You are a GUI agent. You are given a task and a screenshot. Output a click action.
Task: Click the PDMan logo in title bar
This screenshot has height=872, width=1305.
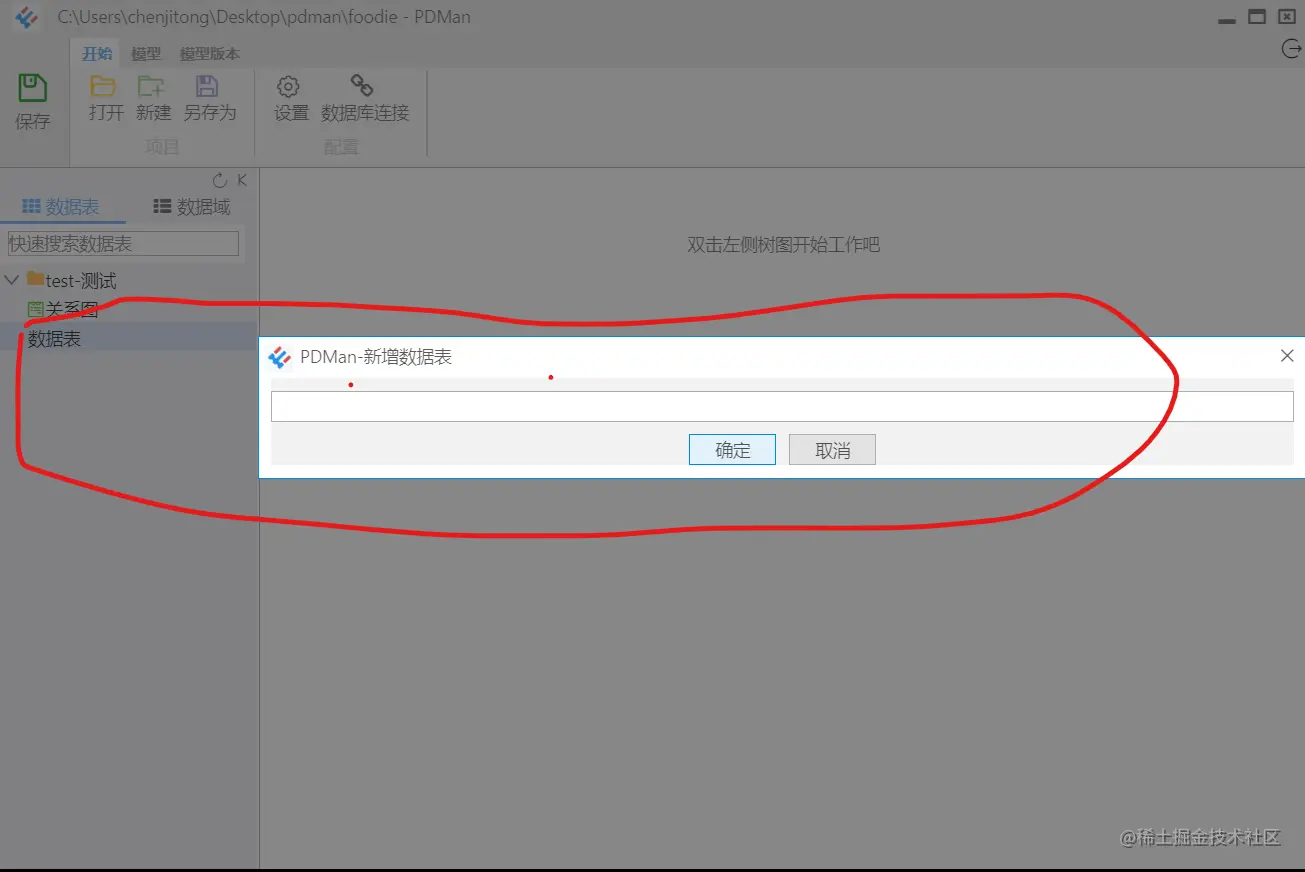pos(27,17)
